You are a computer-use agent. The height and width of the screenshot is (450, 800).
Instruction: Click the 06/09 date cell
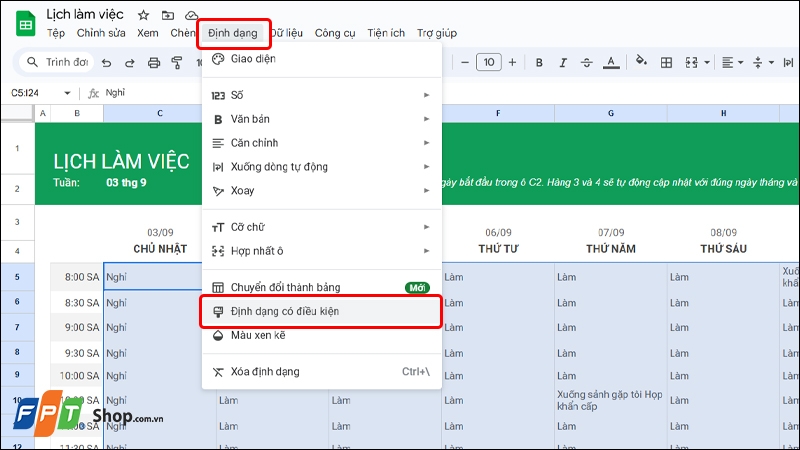click(498, 233)
